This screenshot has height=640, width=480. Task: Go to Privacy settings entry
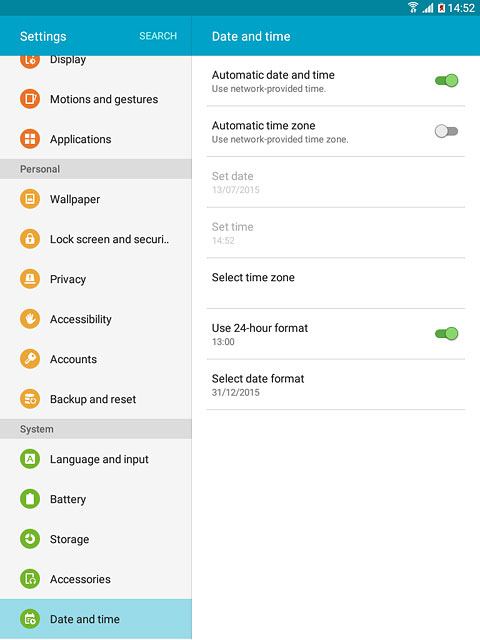(96, 279)
